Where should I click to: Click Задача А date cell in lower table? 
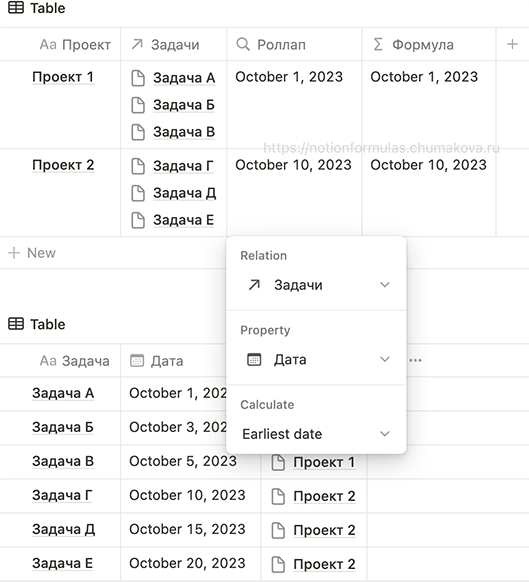[174, 393]
